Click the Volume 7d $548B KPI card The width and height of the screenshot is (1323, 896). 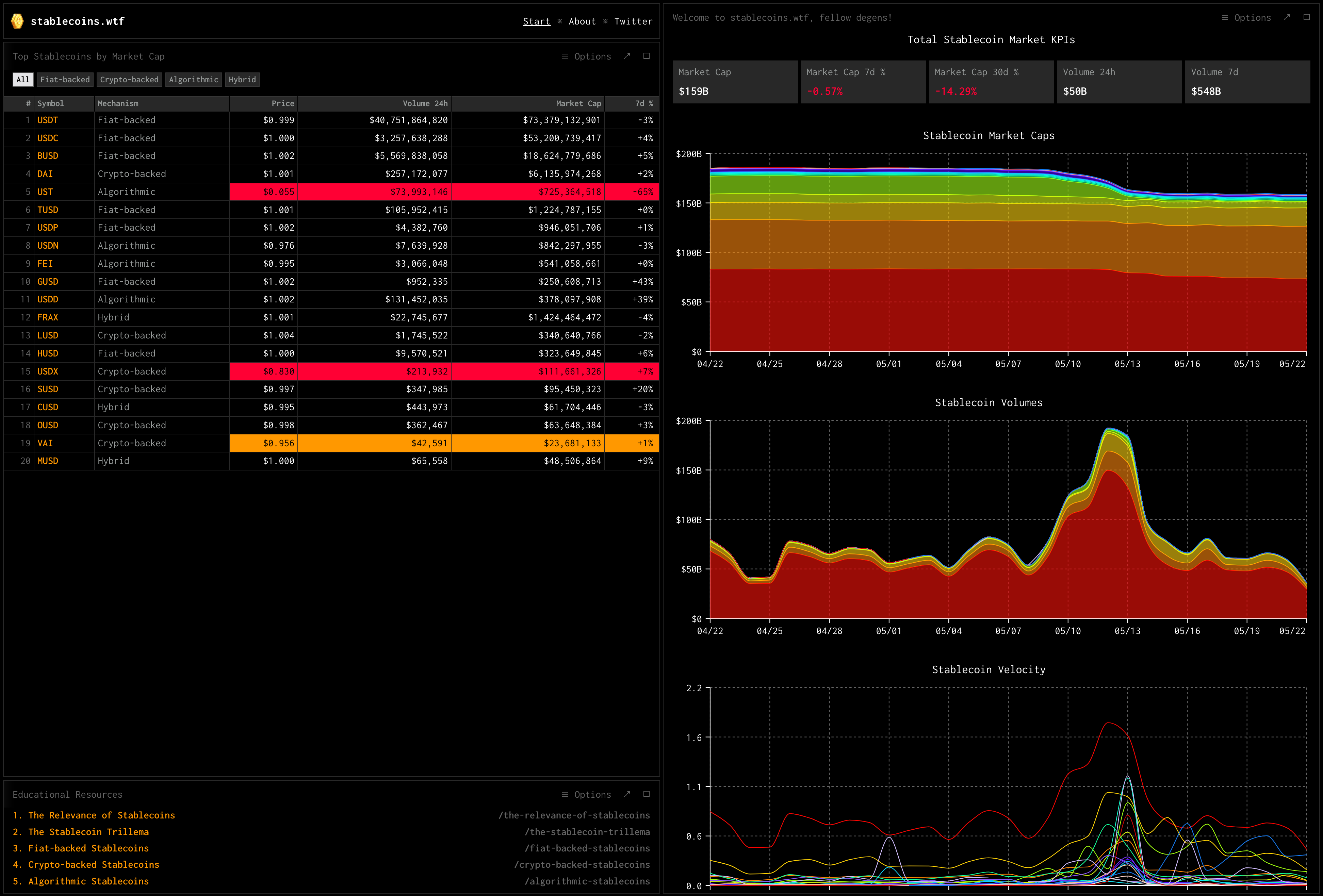1247,82
